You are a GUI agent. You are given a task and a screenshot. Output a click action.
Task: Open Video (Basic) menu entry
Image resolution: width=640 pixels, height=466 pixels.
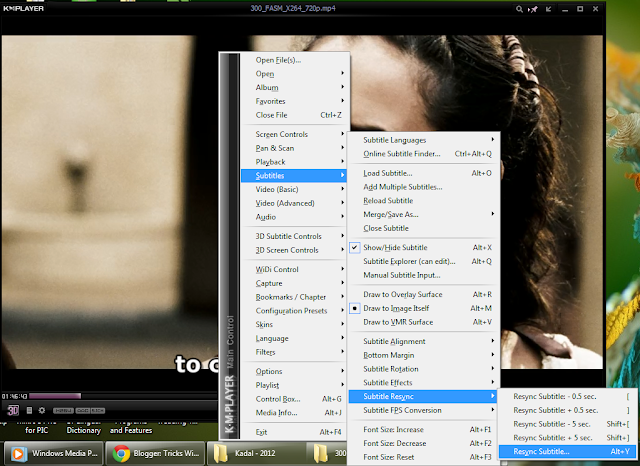pyautogui.click(x=294, y=189)
